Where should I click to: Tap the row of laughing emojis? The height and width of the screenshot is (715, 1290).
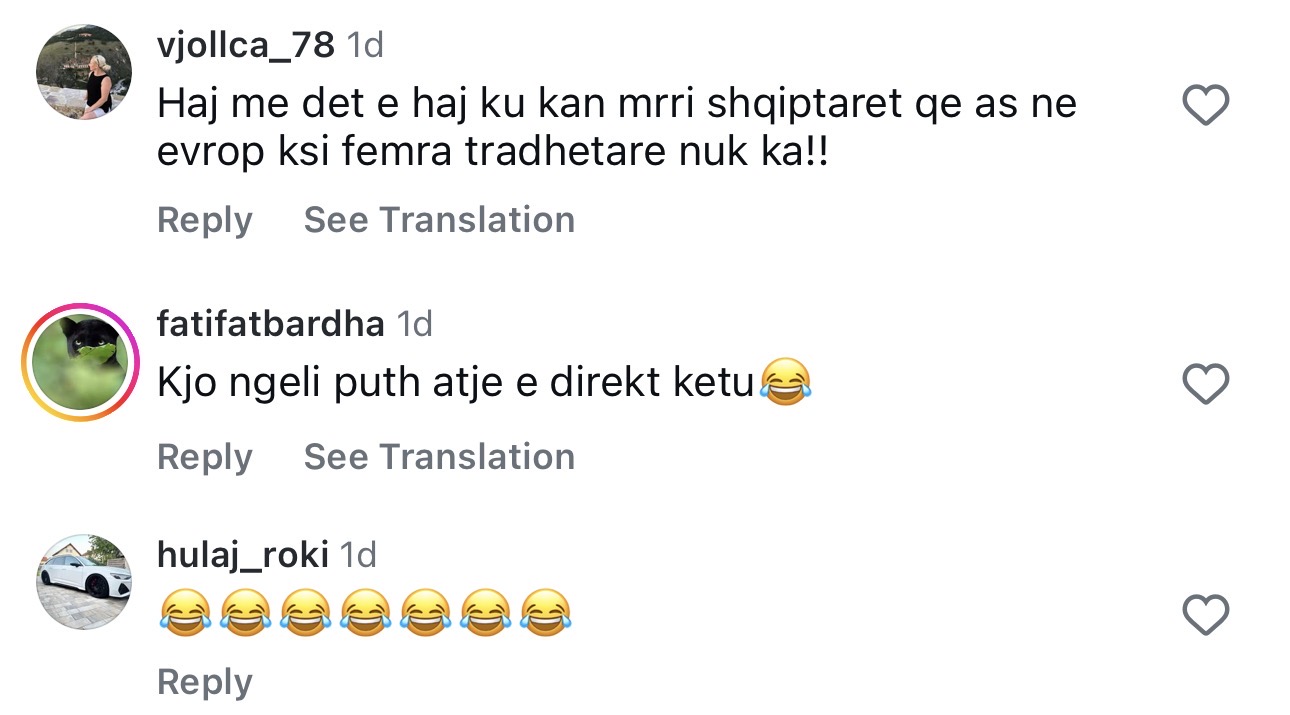[364, 612]
